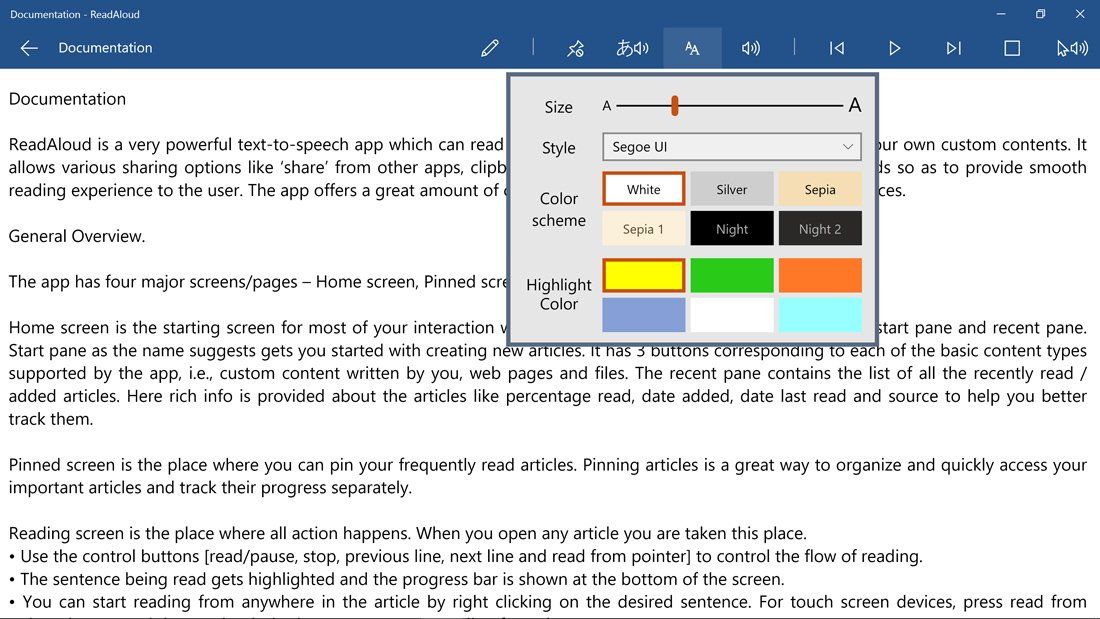Enable read from pointer mode

[x=1070, y=47]
